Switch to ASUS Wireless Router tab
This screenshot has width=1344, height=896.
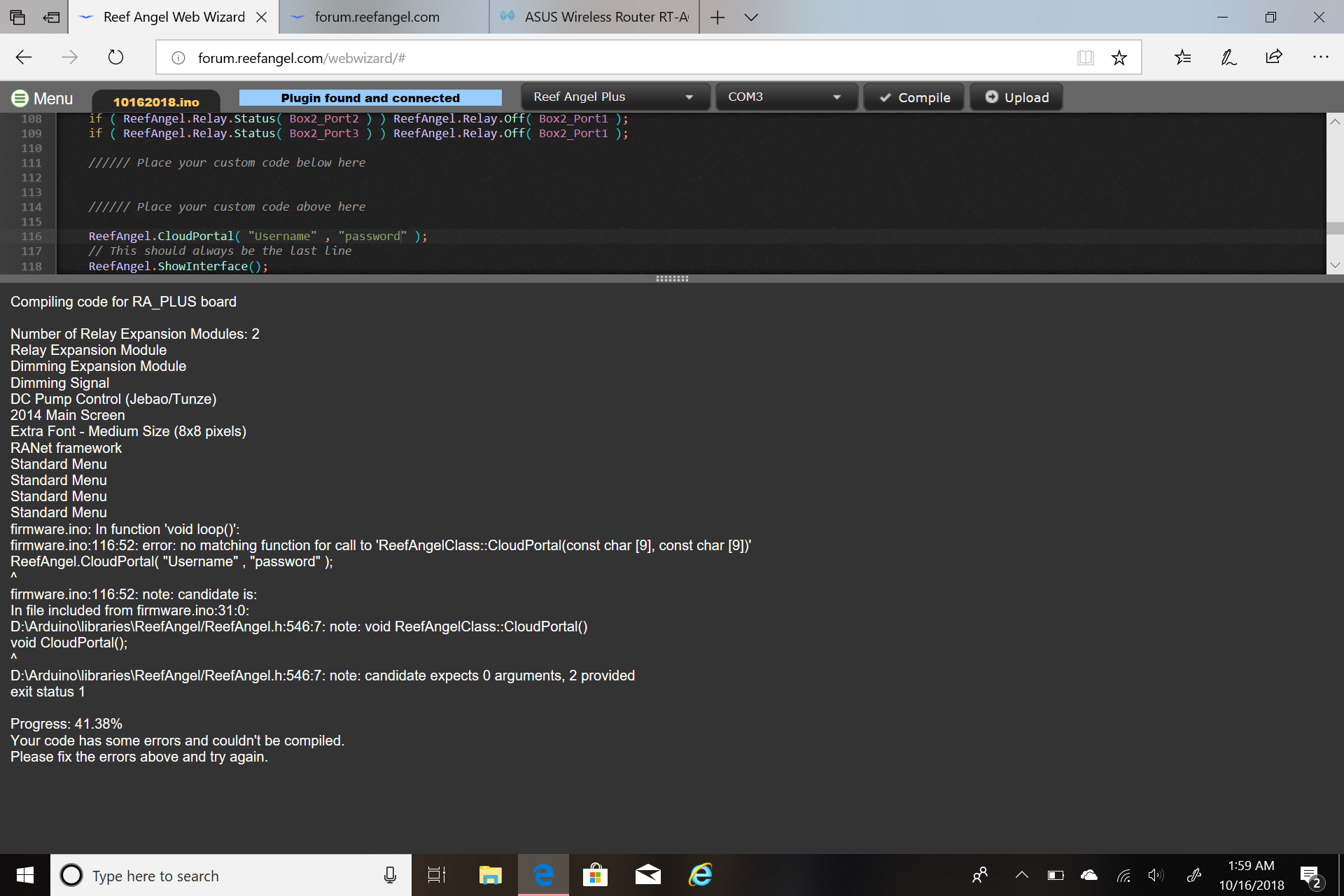(595, 17)
